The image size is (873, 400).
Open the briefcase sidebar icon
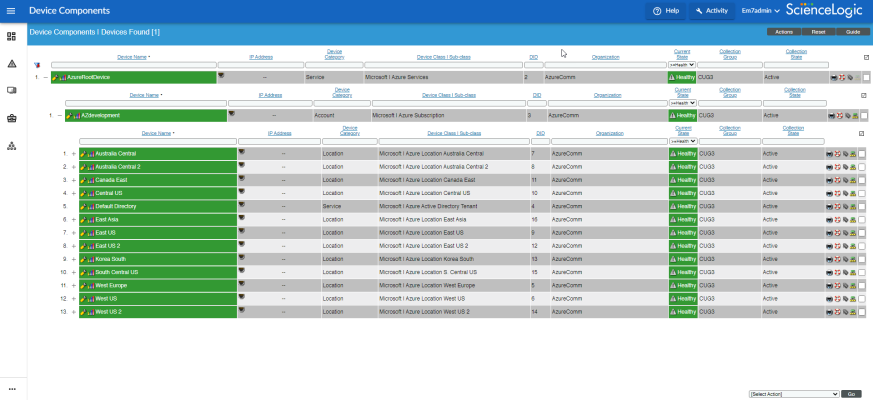pos(11,118)
